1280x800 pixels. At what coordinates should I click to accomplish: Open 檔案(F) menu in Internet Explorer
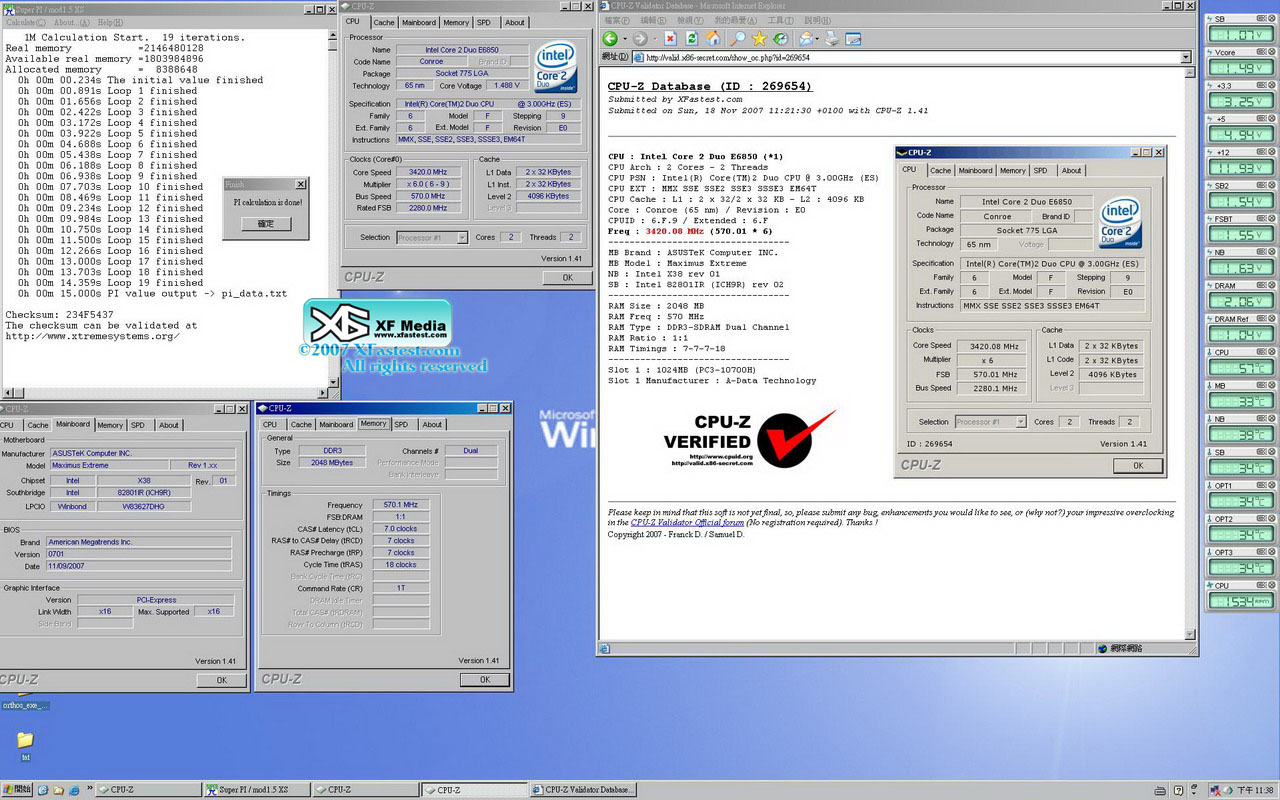[617, 20]
